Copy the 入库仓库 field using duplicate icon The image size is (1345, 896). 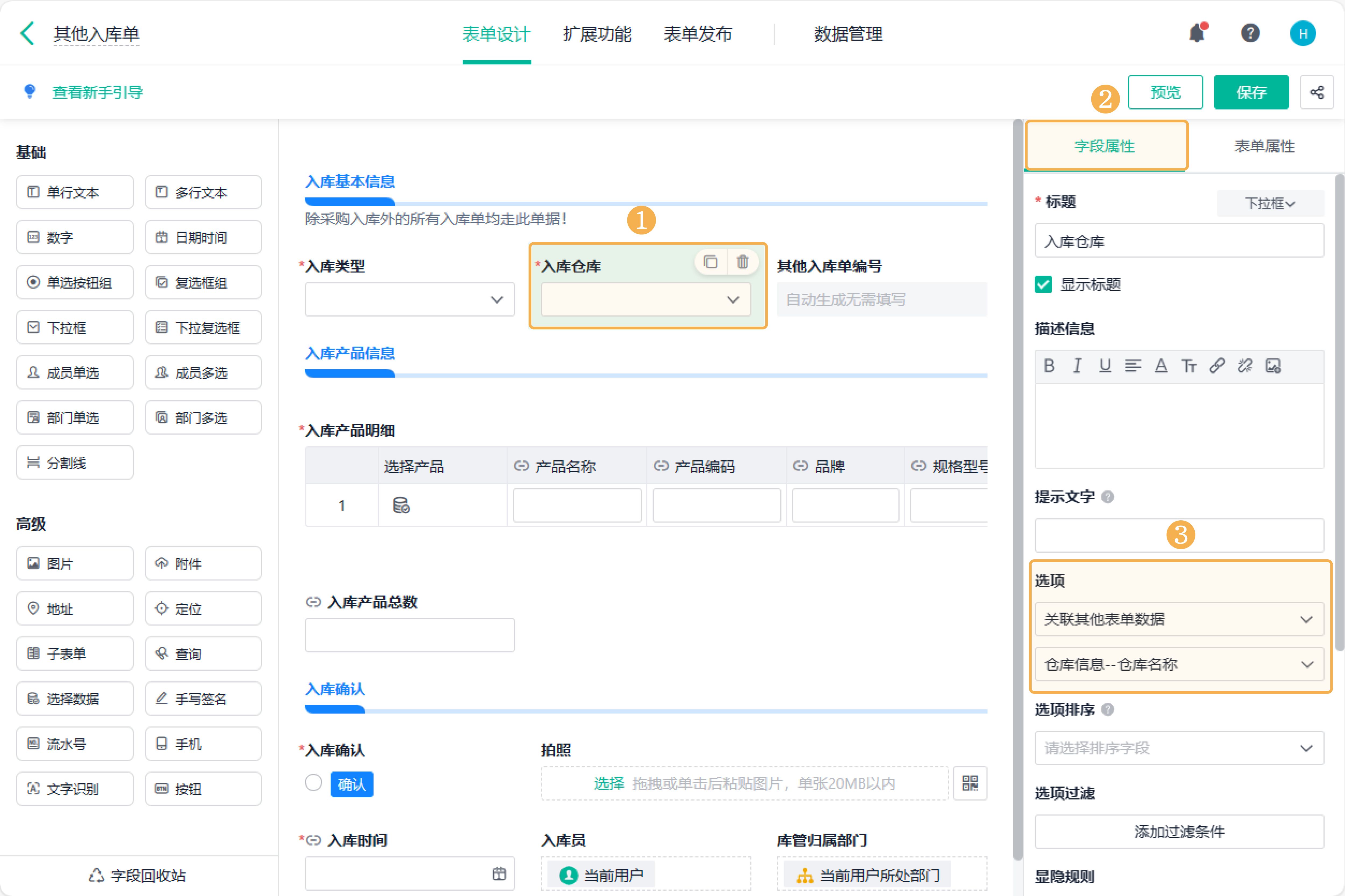tap(710, 262)
